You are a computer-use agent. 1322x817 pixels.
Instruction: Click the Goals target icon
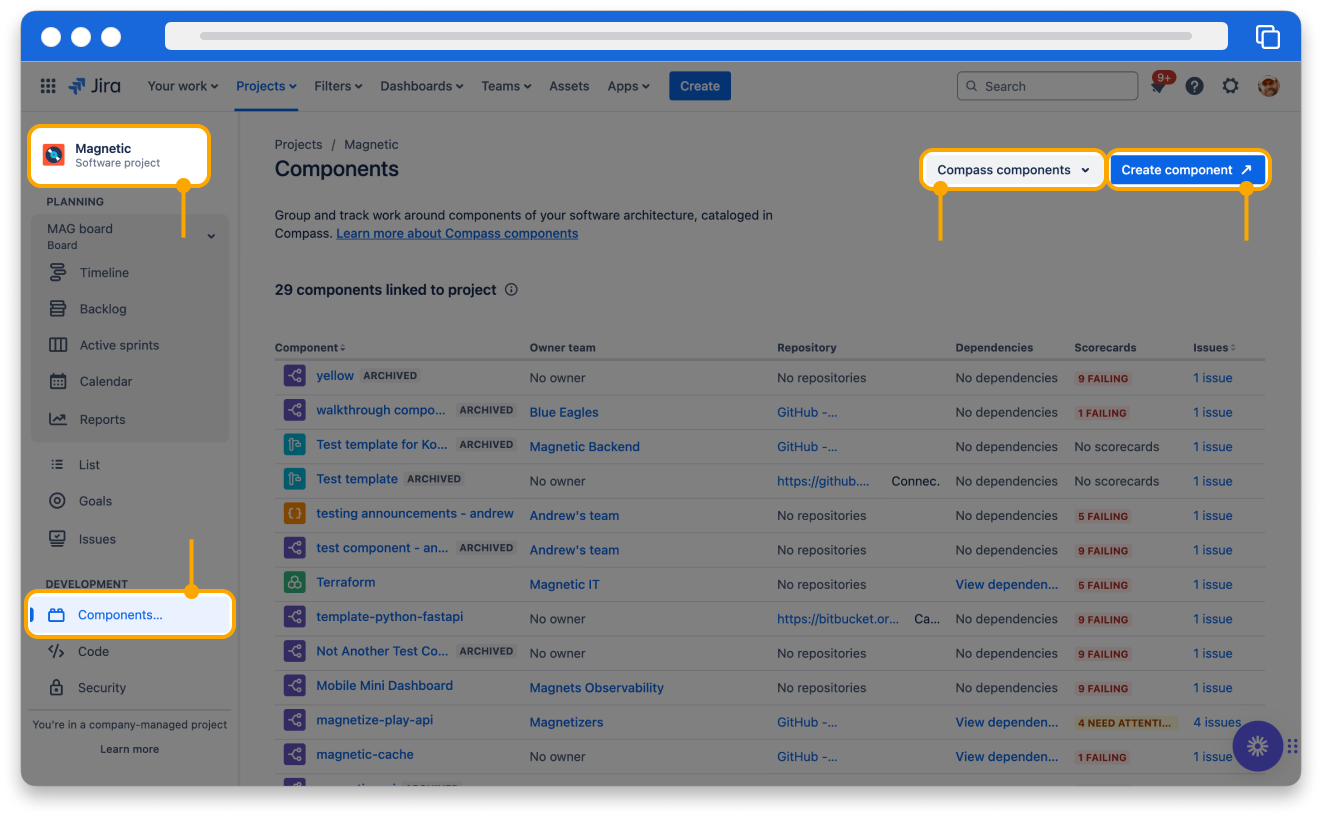point(58,501)
